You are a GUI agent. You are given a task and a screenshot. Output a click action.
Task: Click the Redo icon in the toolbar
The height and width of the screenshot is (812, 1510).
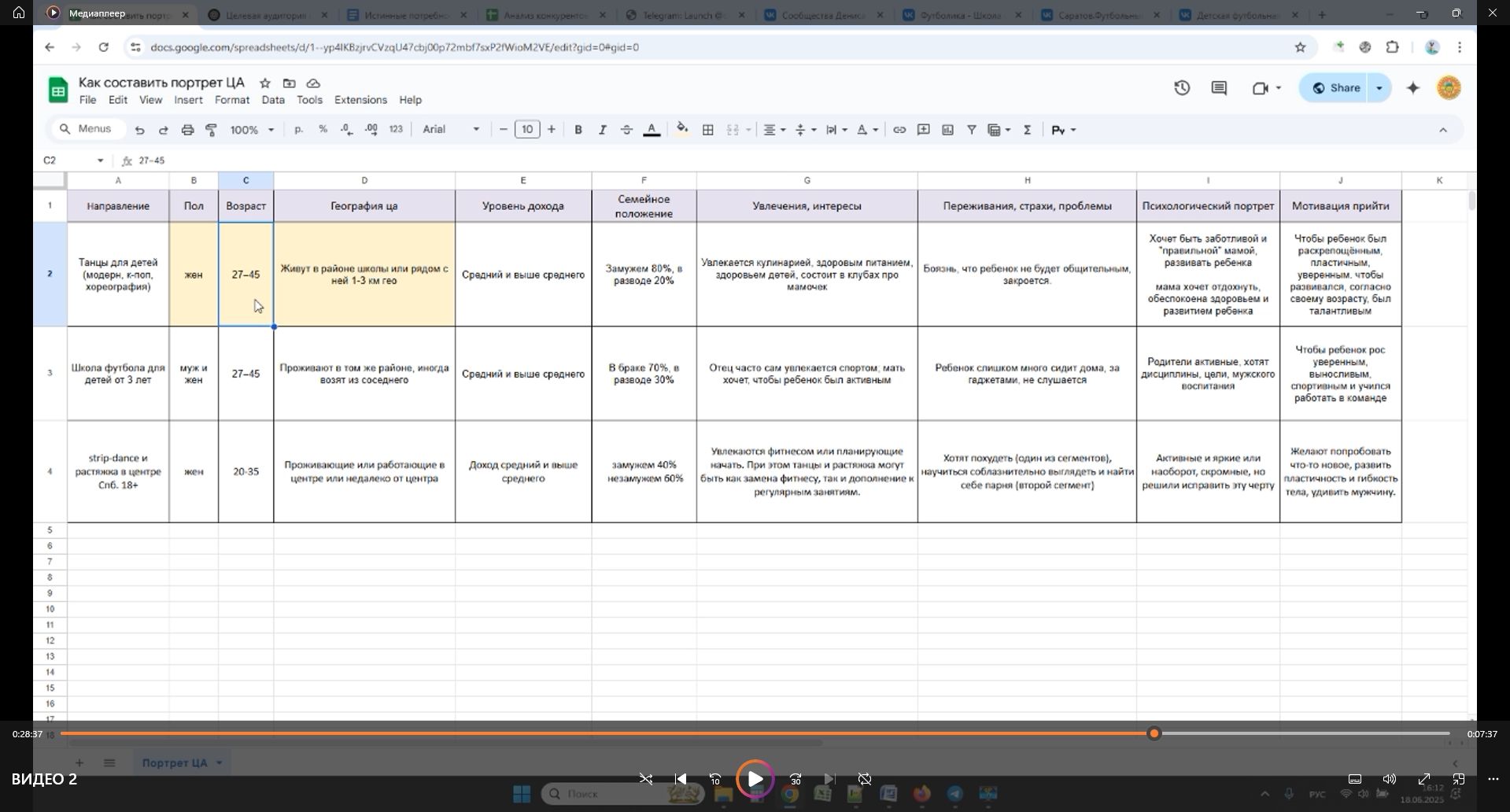[x=164, y=130]
